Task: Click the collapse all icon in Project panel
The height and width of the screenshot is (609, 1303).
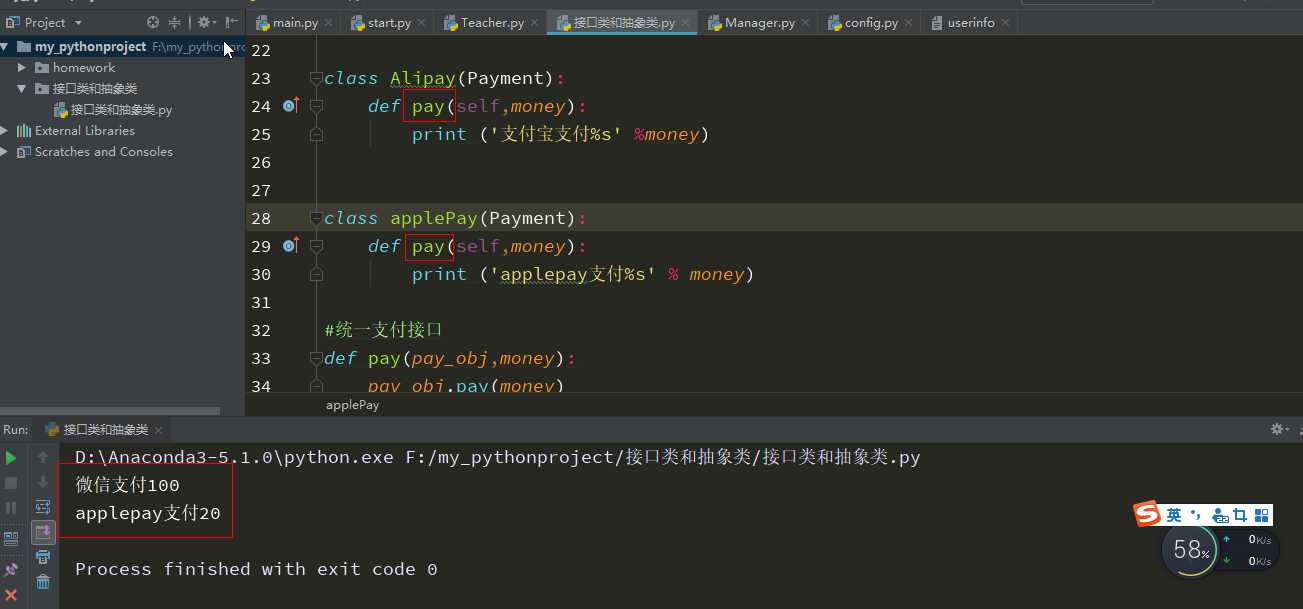Action: (175, 22)
